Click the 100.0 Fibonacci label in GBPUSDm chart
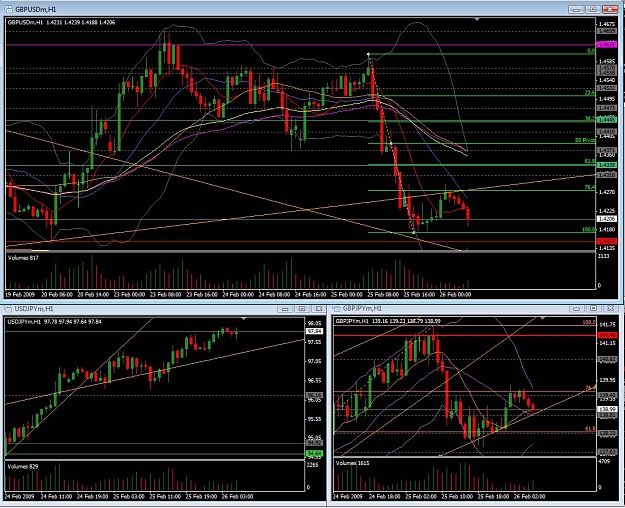Image resolution: width=625 pixels, height=508 pixels. click(589, 230)
